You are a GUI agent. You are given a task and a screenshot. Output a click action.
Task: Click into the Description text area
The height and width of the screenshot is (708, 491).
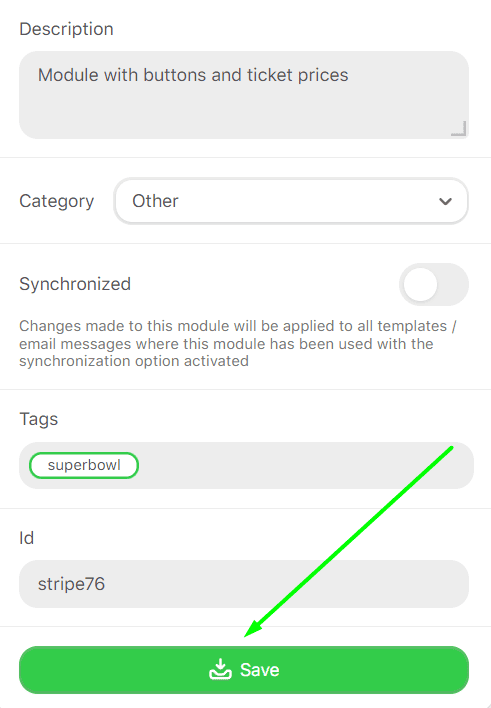tap(244, 95)
